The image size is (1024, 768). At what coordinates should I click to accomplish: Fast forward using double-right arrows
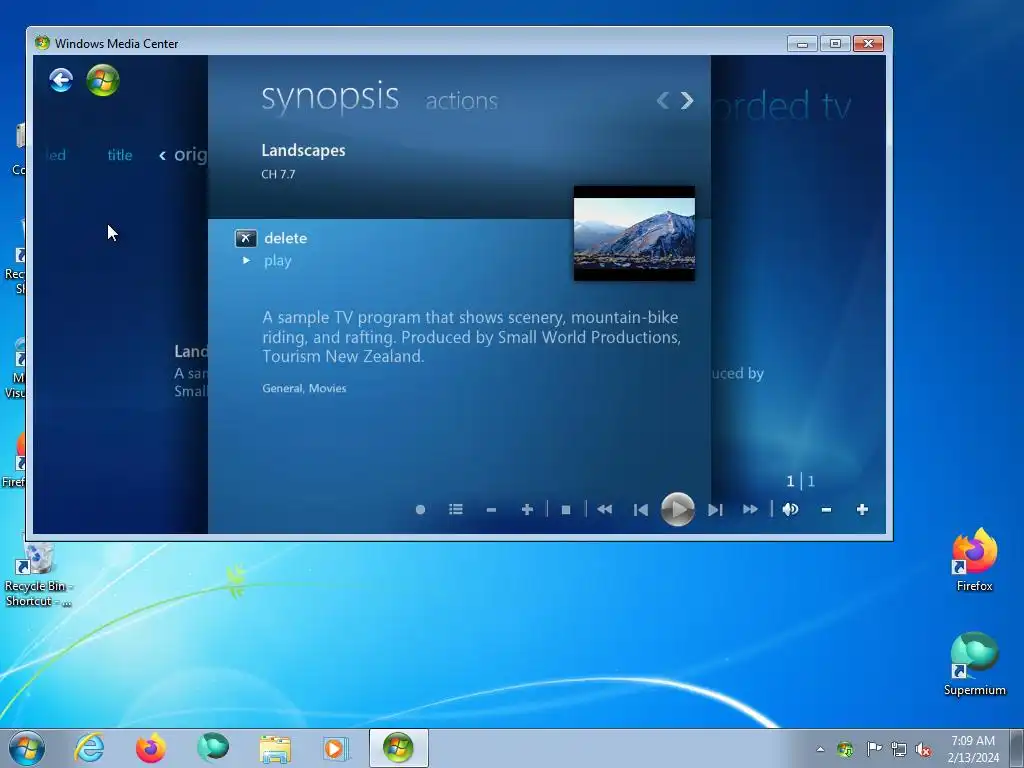[750, 509]
